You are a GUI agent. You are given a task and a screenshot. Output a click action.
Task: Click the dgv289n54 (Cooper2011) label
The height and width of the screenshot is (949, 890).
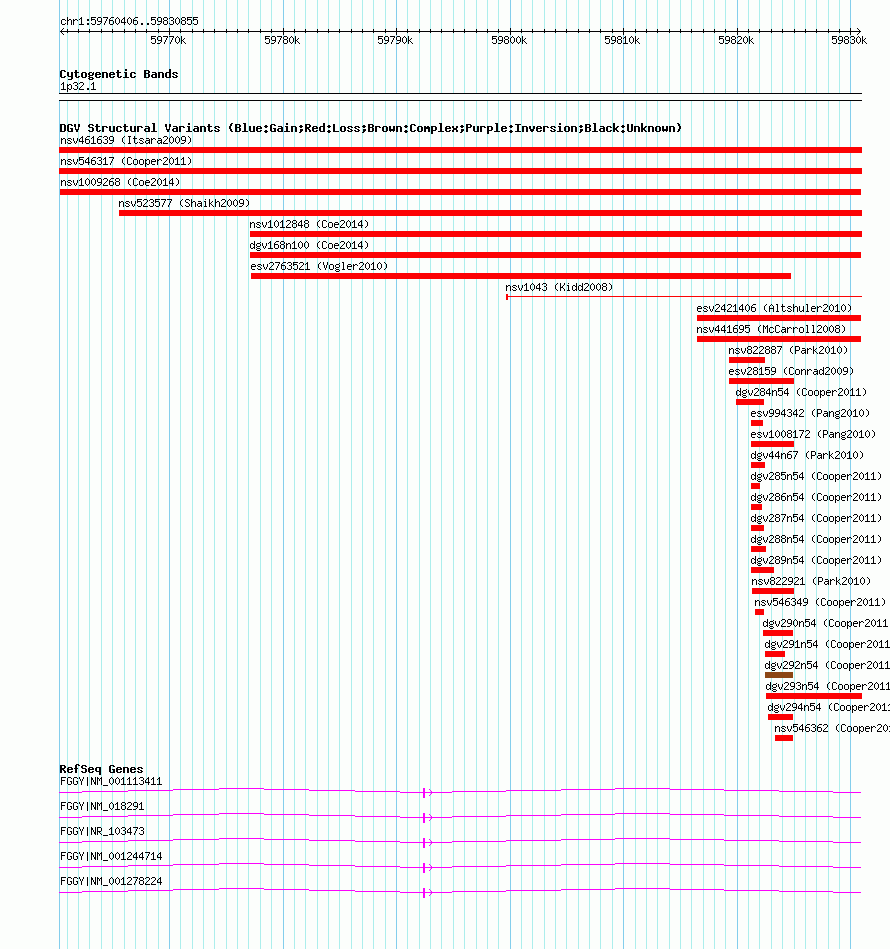point(816,560)
